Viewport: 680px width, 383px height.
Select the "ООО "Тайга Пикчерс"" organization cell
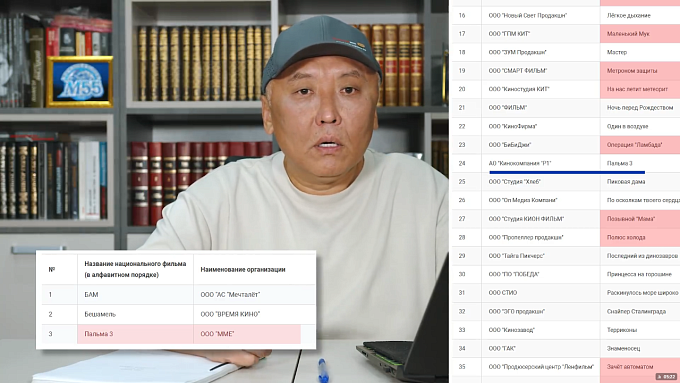(540, 256)
